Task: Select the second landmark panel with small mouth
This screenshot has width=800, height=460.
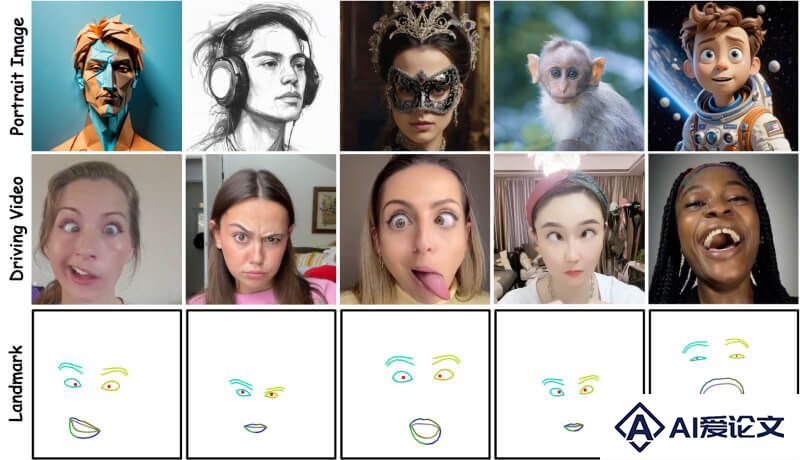Action: [261, 384]
